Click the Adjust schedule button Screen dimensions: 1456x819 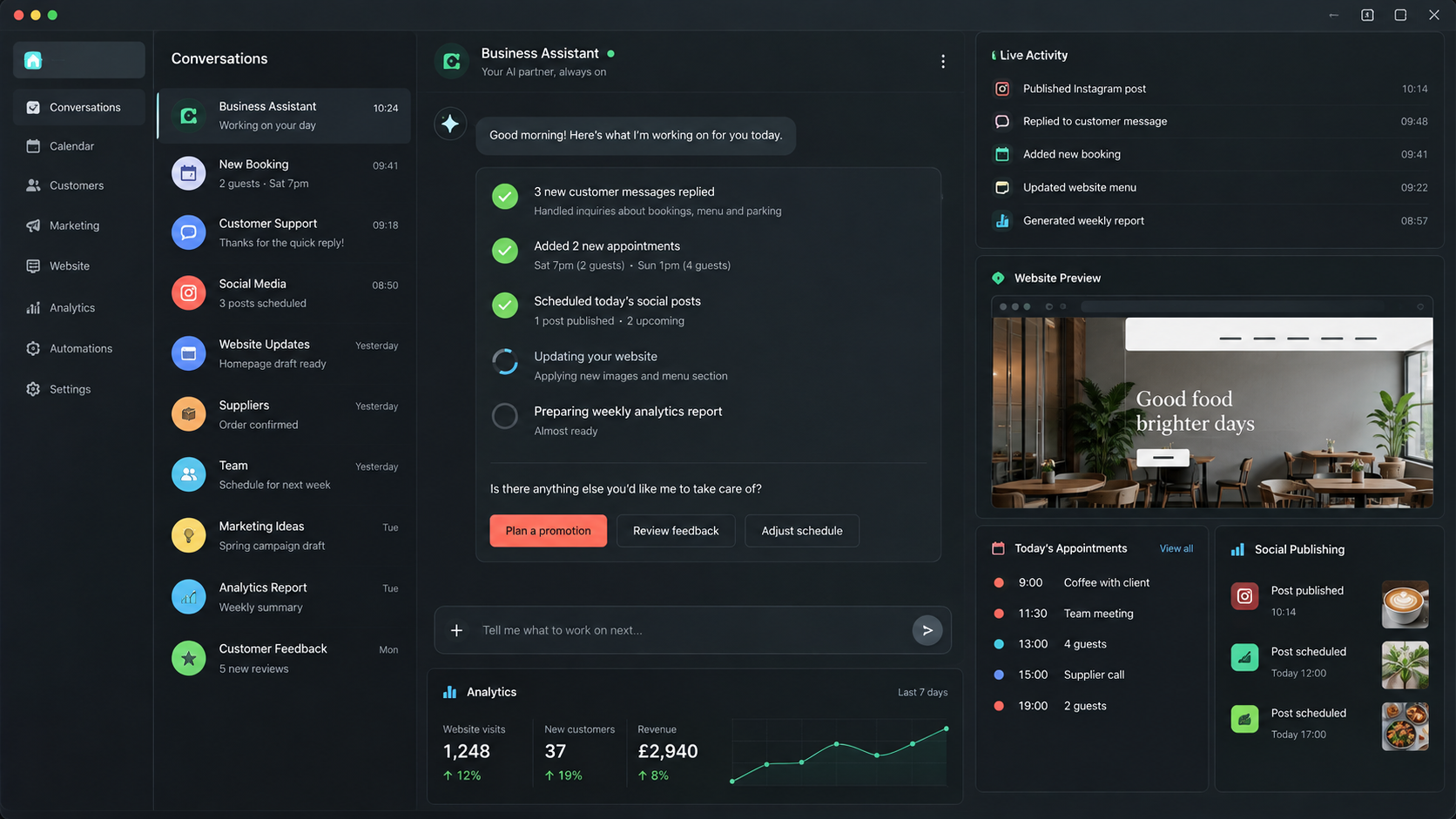point(802,531)
